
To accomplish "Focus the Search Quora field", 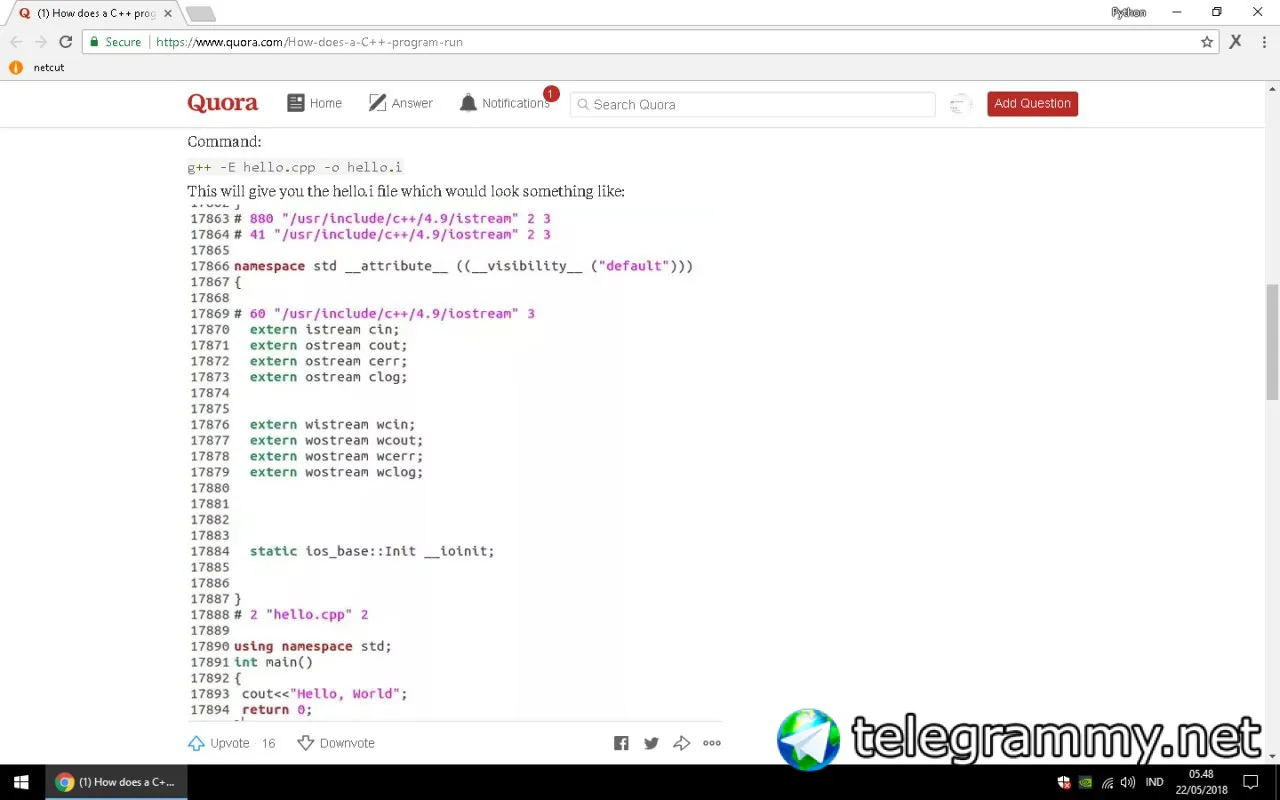I will coord(752,104).
